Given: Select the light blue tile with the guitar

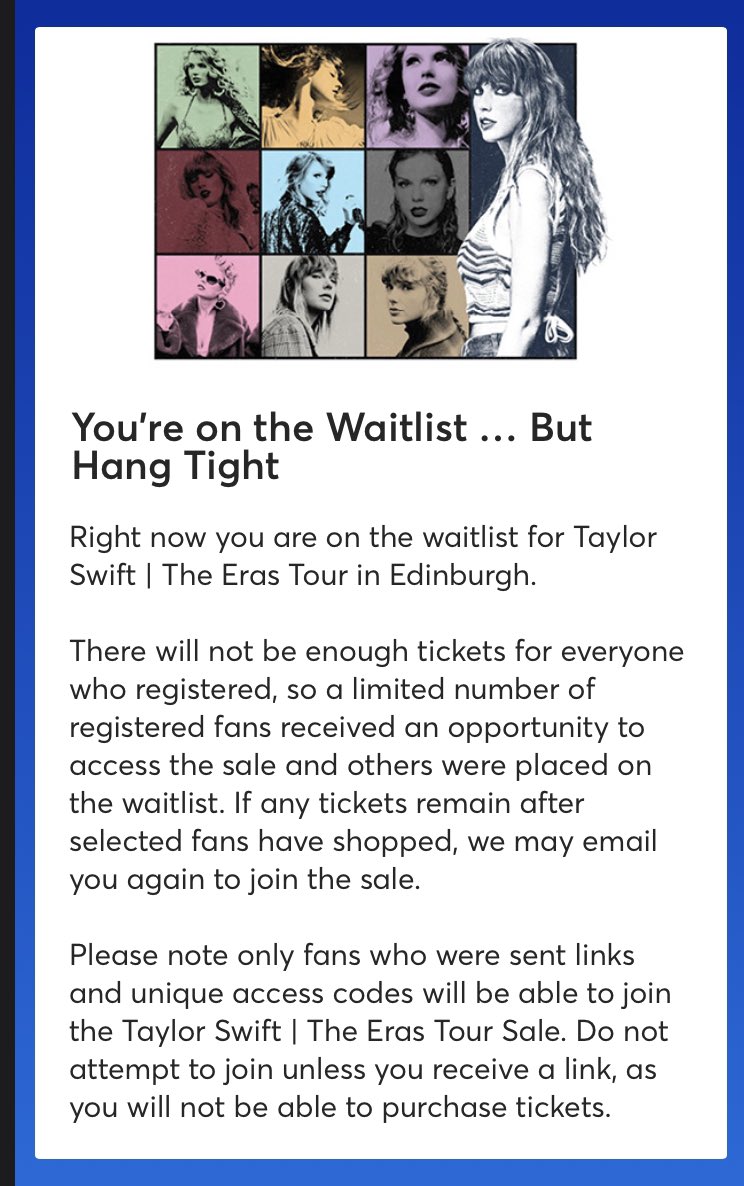Looking at the screenshot, I should pyautogui.click(x=313, y=202).
